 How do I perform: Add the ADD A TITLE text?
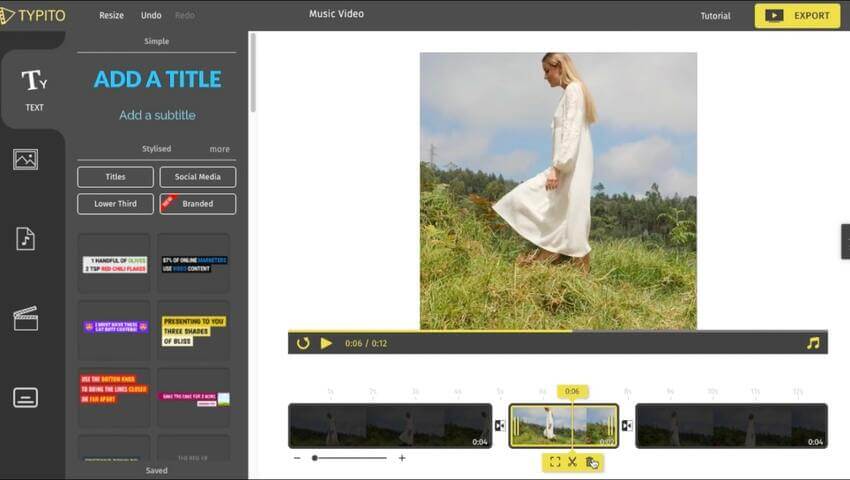tap(157, 79)
